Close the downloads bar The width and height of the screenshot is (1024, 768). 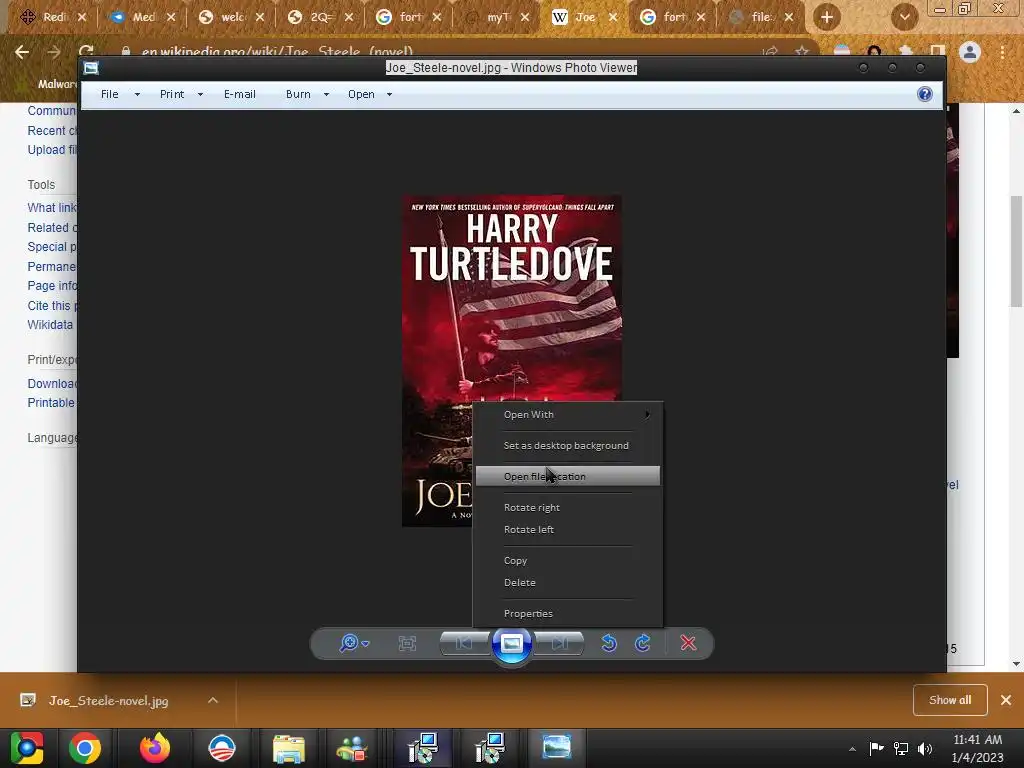[1006, 700]
